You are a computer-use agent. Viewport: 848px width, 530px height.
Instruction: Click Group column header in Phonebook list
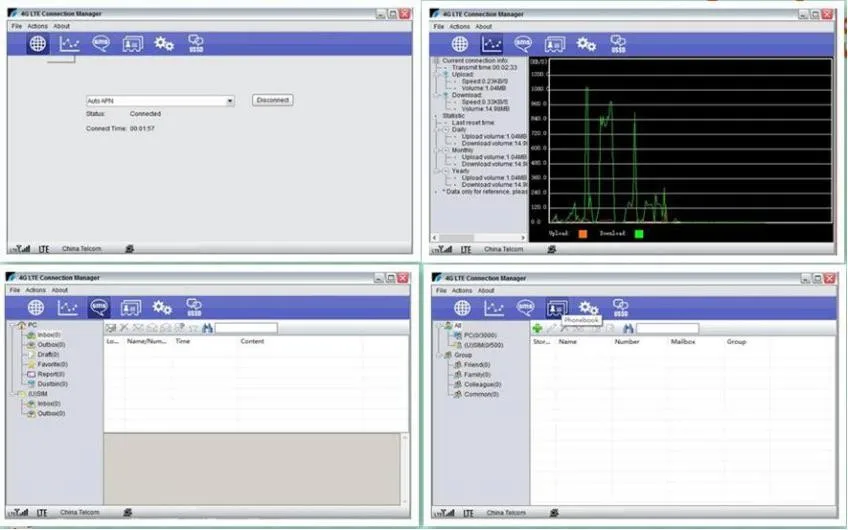pyautogui.click(x=737, y=342)
